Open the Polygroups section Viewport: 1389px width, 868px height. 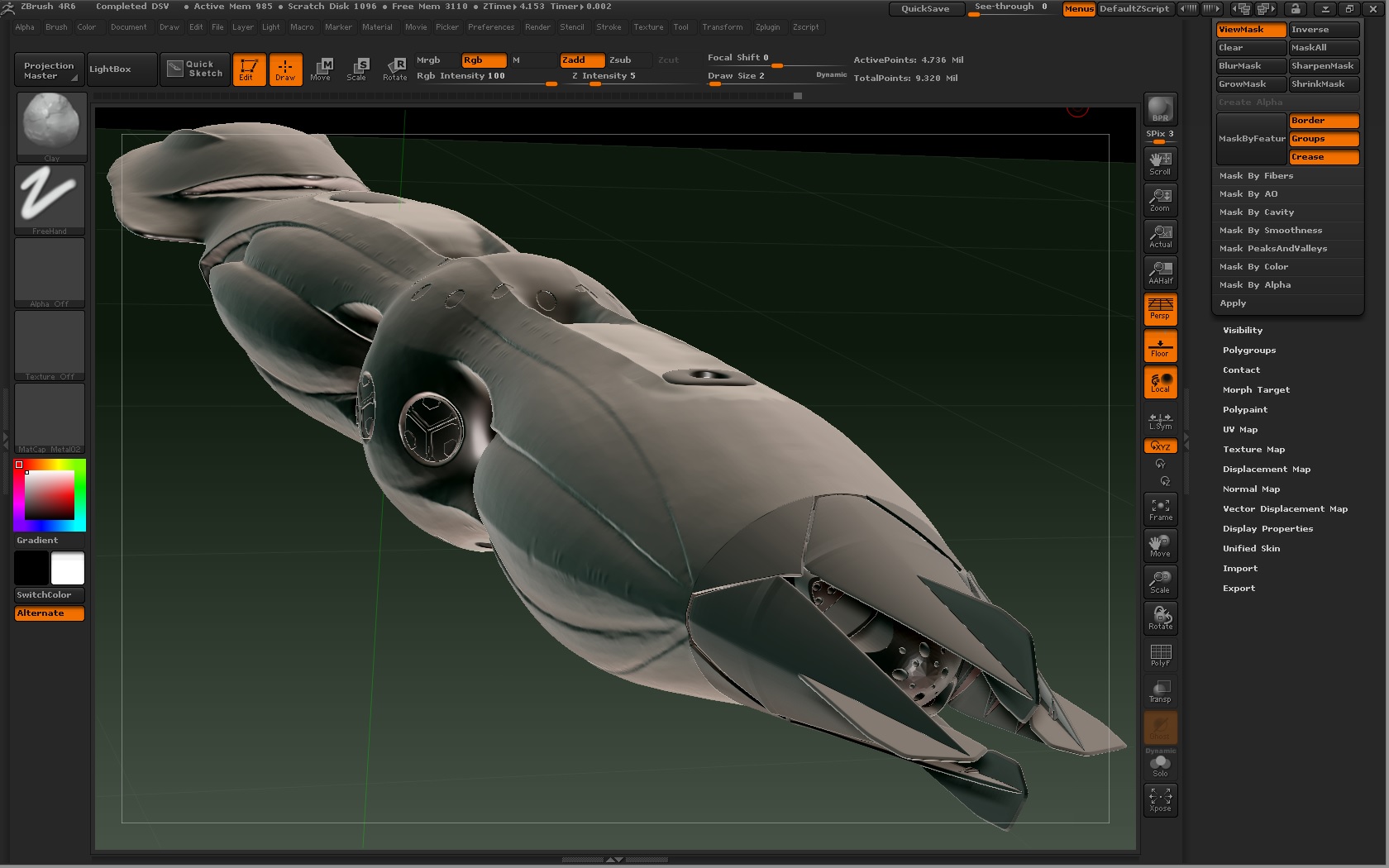coord(1248,350)
